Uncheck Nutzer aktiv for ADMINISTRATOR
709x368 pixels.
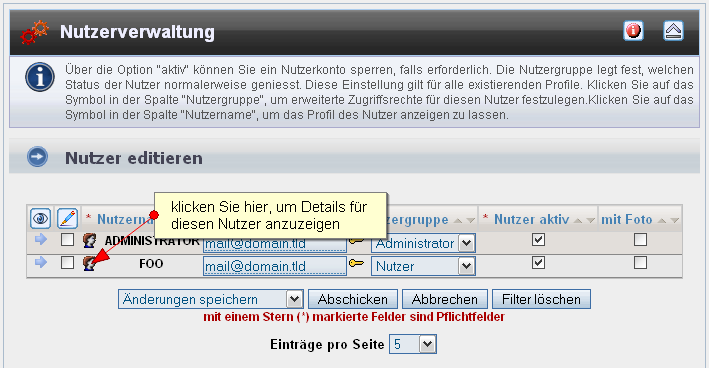(x=538, y=240)
